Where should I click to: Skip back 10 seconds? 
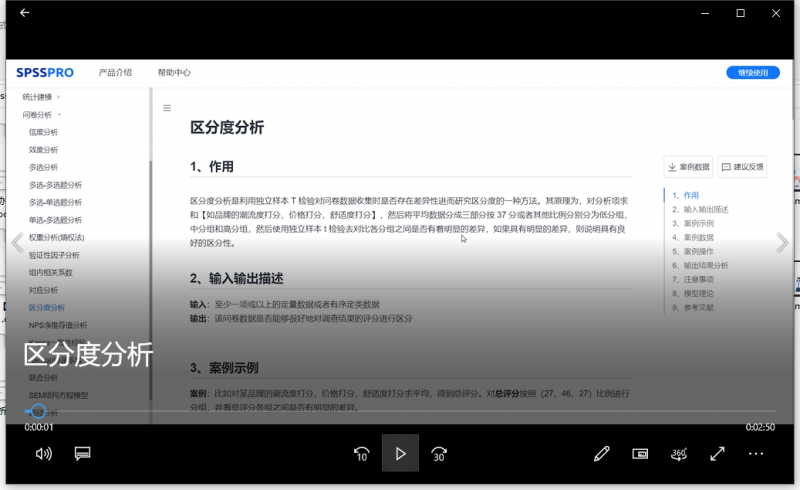(361, 454)
